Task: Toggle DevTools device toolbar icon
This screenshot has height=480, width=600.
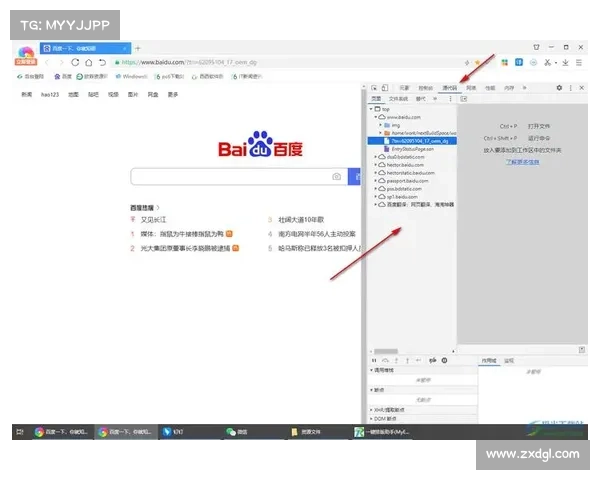Action: [385, 88]
